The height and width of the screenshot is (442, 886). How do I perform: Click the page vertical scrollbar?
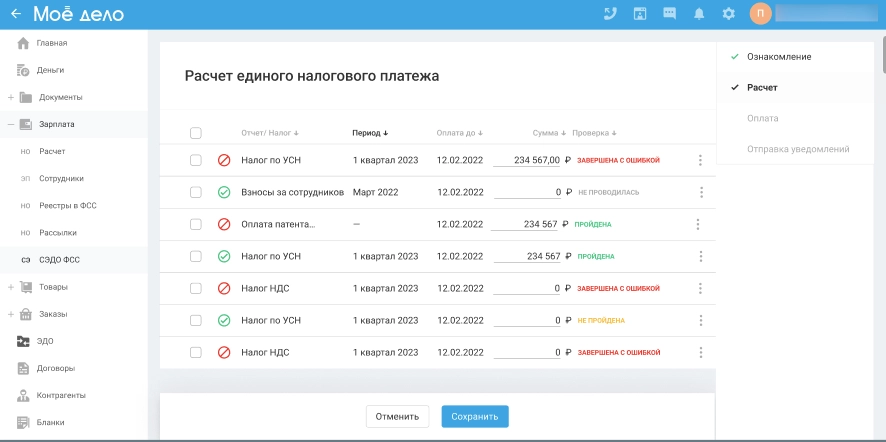pos(883,54)
